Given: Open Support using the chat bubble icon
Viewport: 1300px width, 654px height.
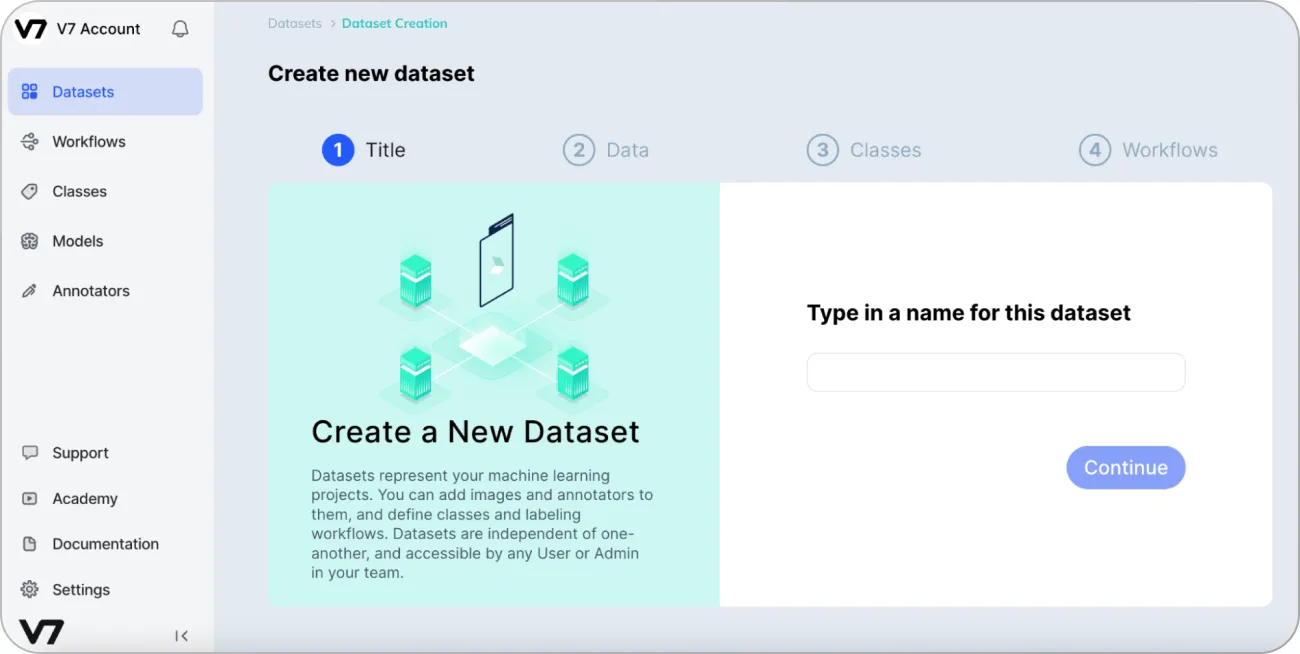Looking at the screenshot, I should click(29, 453).
